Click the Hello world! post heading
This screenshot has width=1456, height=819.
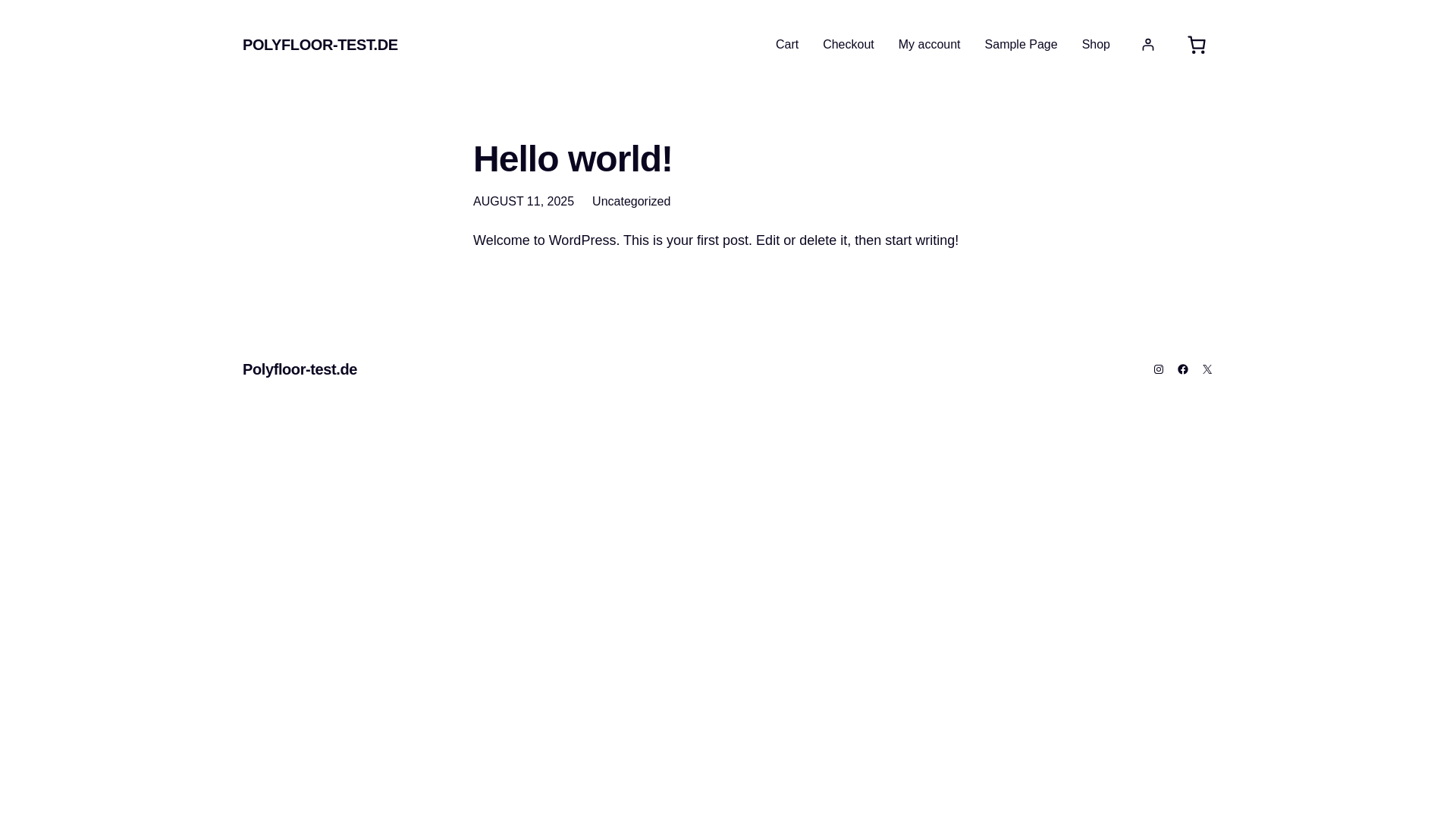pyautogui.click(x=573, y=159)
